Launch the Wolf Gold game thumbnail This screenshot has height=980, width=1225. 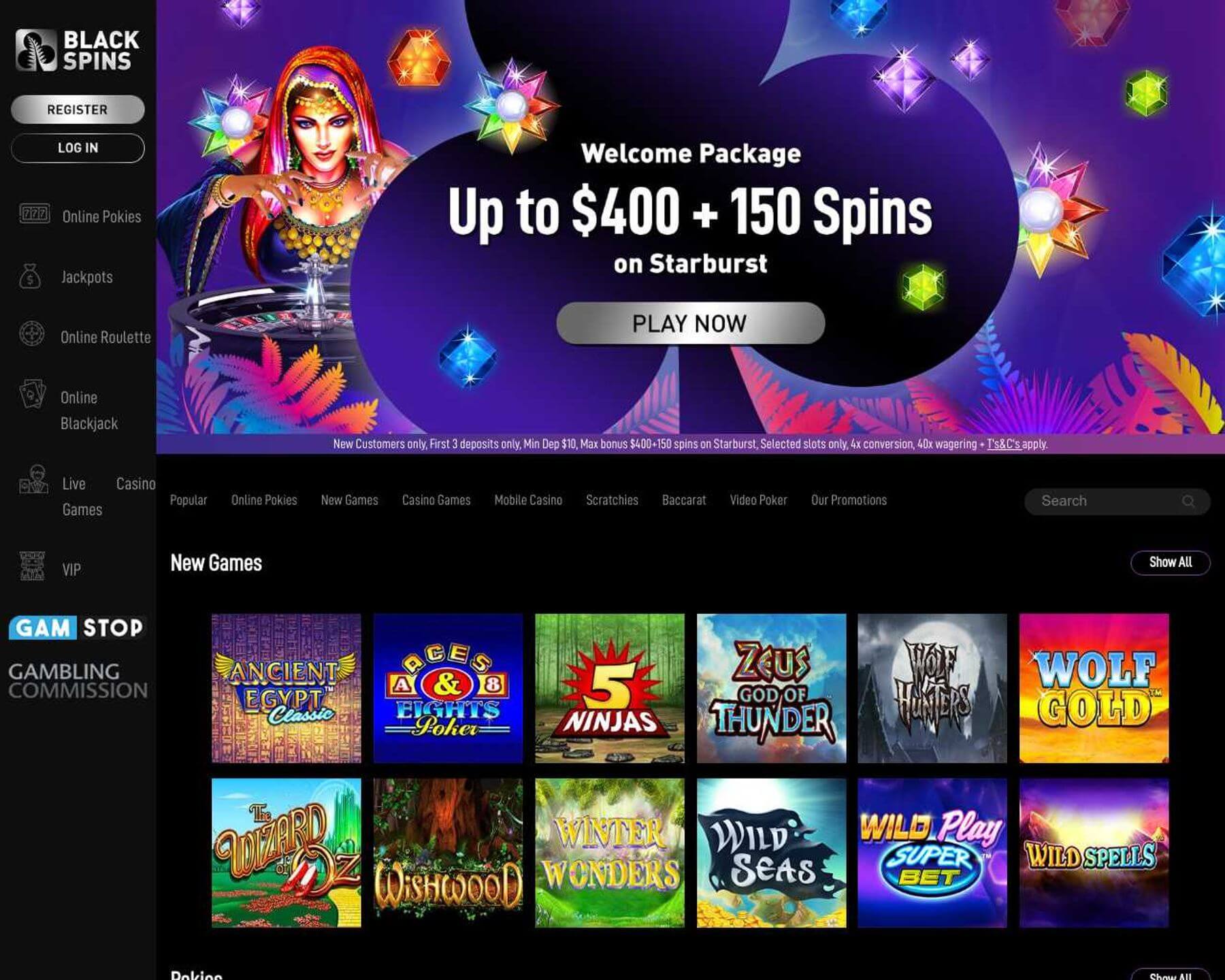click(x=1094, y=688)
